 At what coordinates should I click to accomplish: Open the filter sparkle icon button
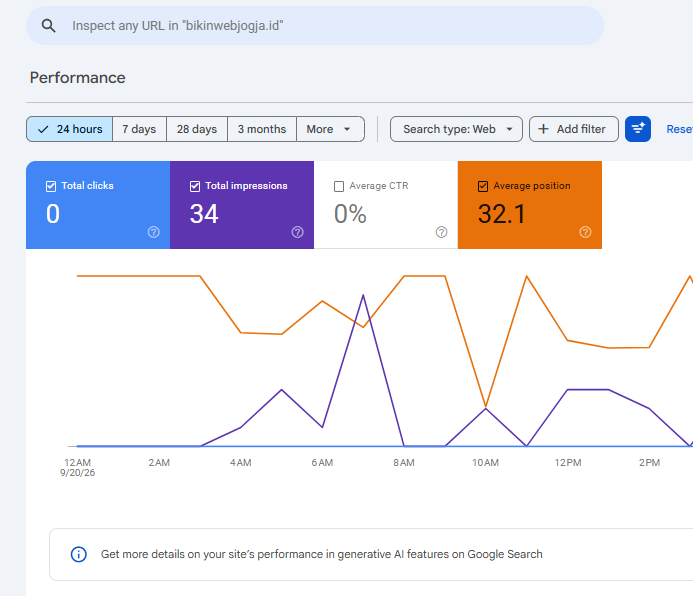pos(638,129)
